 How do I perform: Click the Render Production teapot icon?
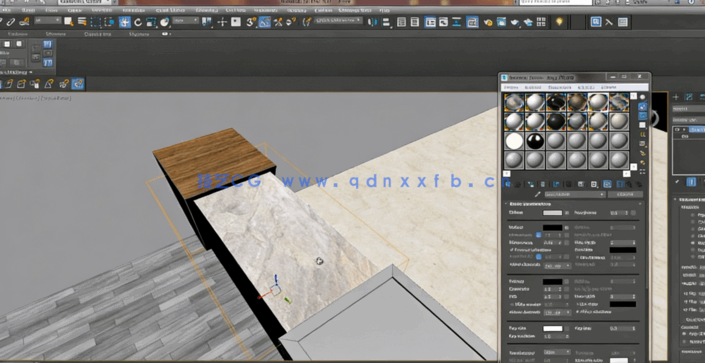pos(515,22)
